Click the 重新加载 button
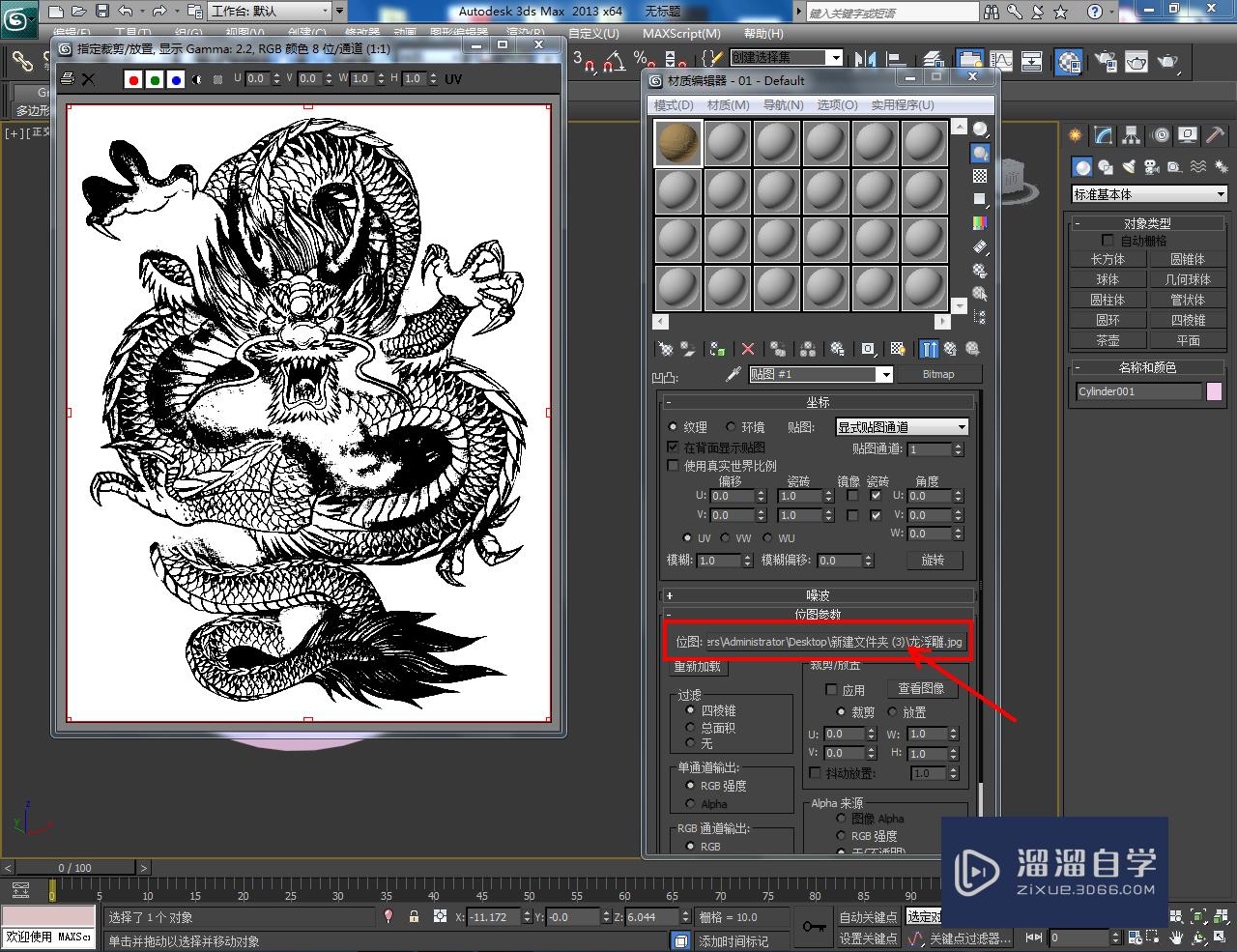This screenshot has width=1237, height=952. tap(697, 667)
